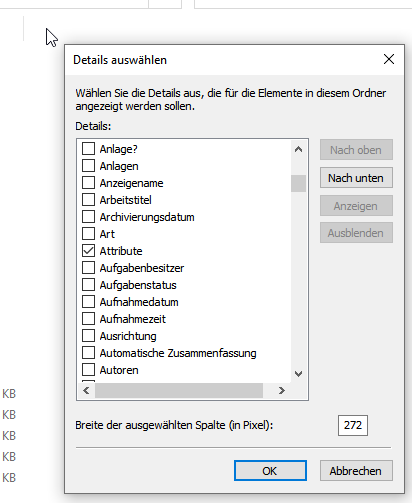The height and width of the screenshot is (503, 412).
Task: Toggle the Arbeitstitel checkbox
Action: pyautogui.click(x=88, y=199)
